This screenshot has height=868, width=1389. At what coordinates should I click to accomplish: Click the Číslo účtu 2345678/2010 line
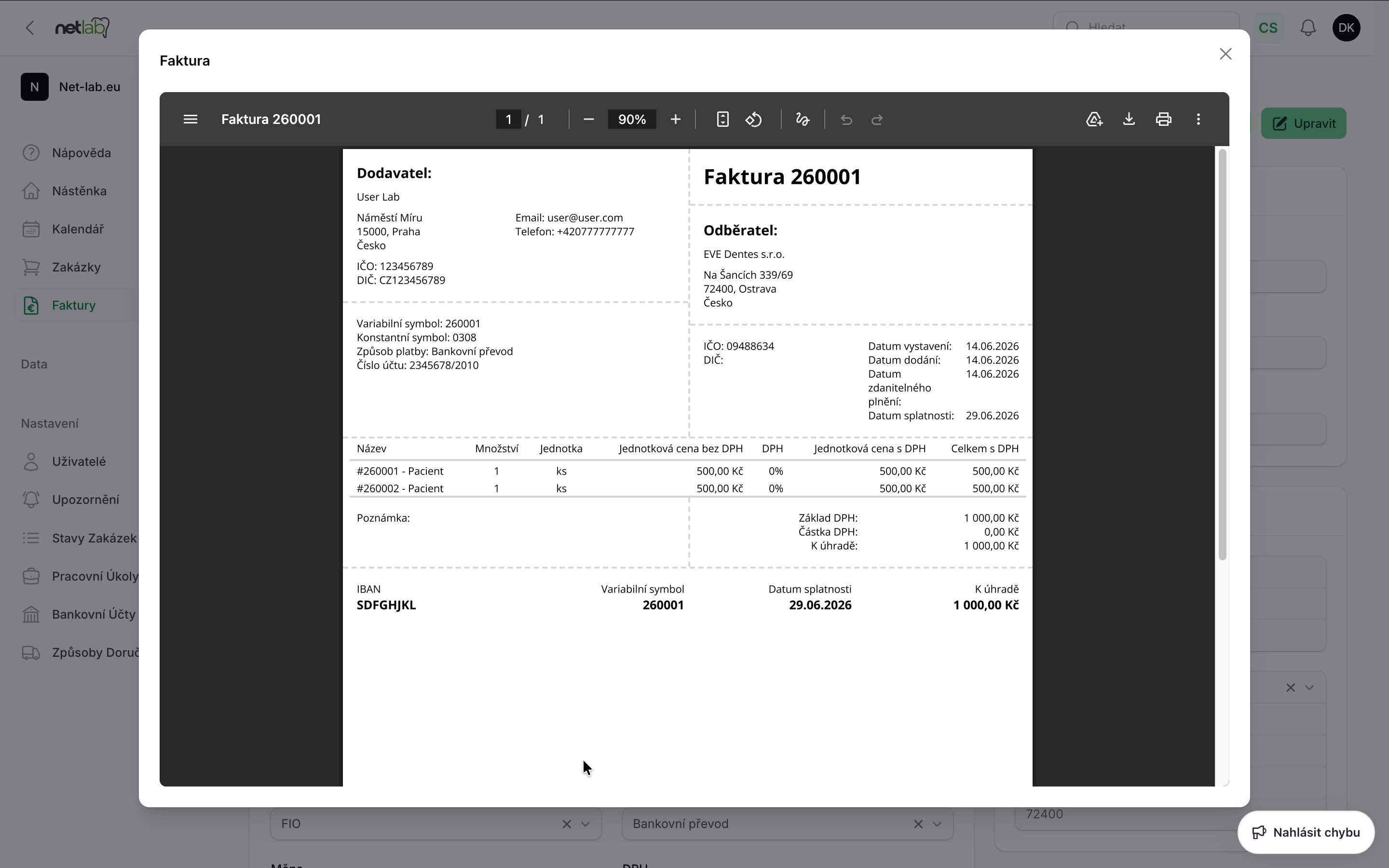(x=417, y=365)
